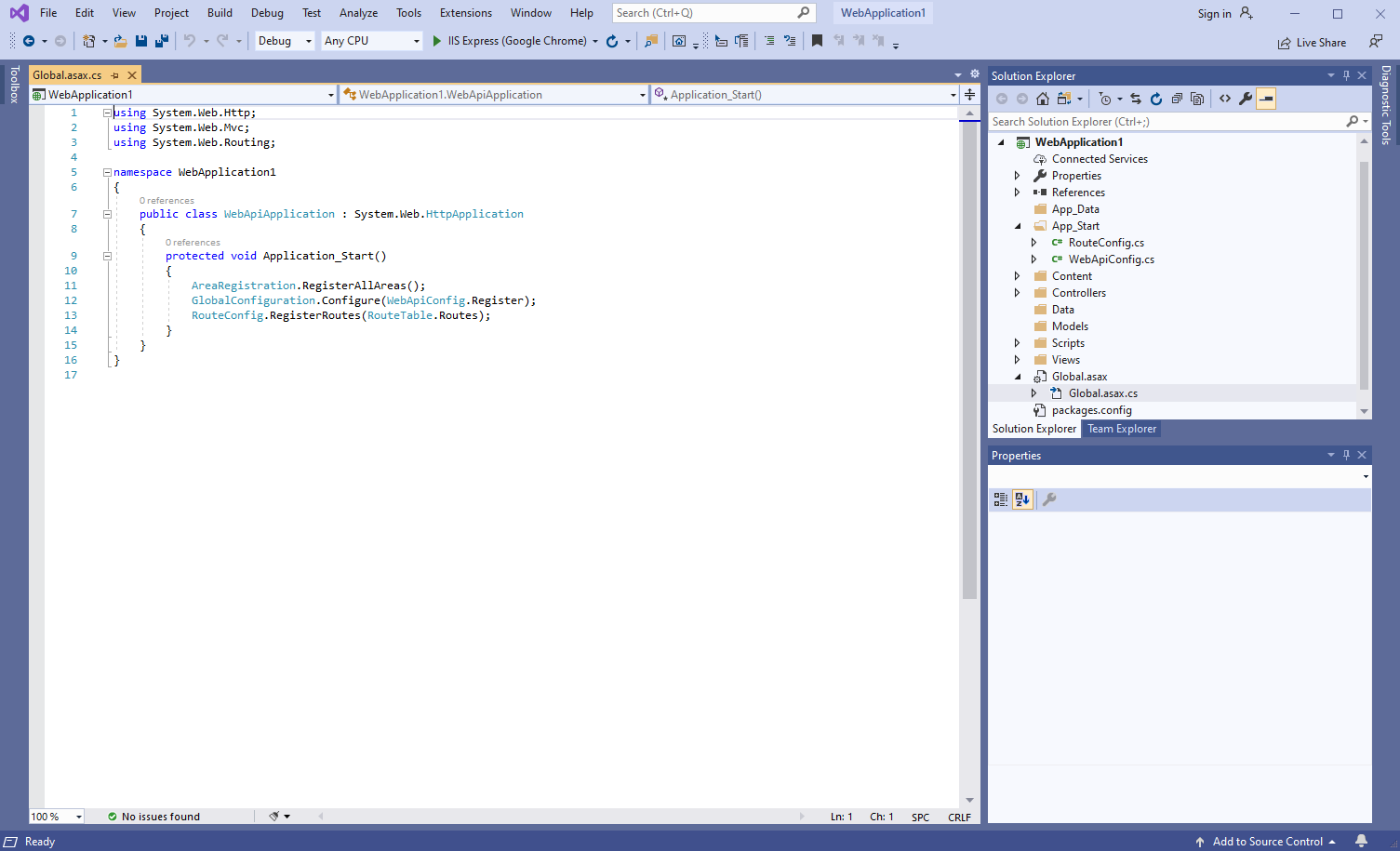Screen dimensions: 1400x851
Task: Open the Debug configuration dropdown
Action: tap(285, 41)
